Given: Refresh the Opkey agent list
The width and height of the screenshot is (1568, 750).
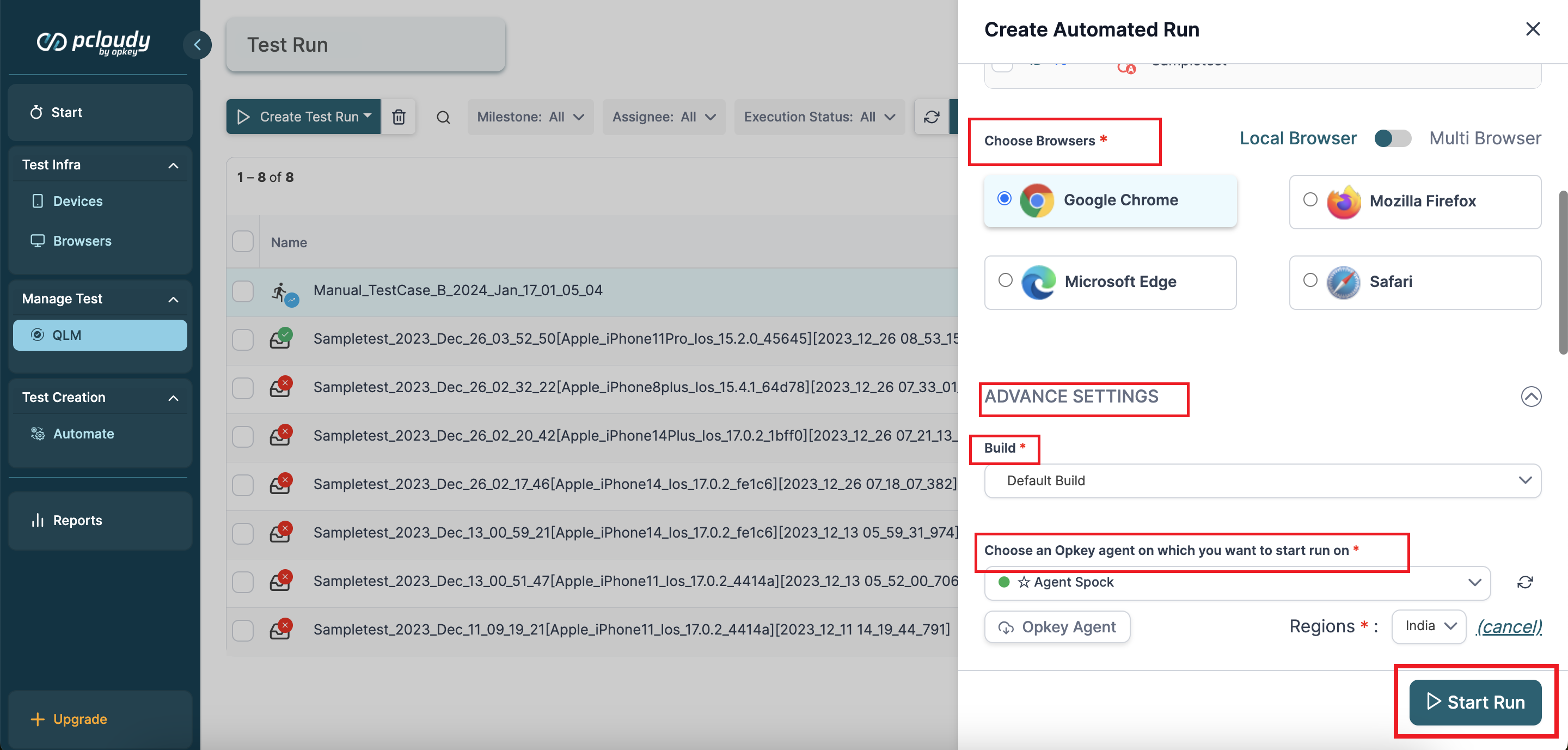Looking at the screenshot, I should point(1524,583).
